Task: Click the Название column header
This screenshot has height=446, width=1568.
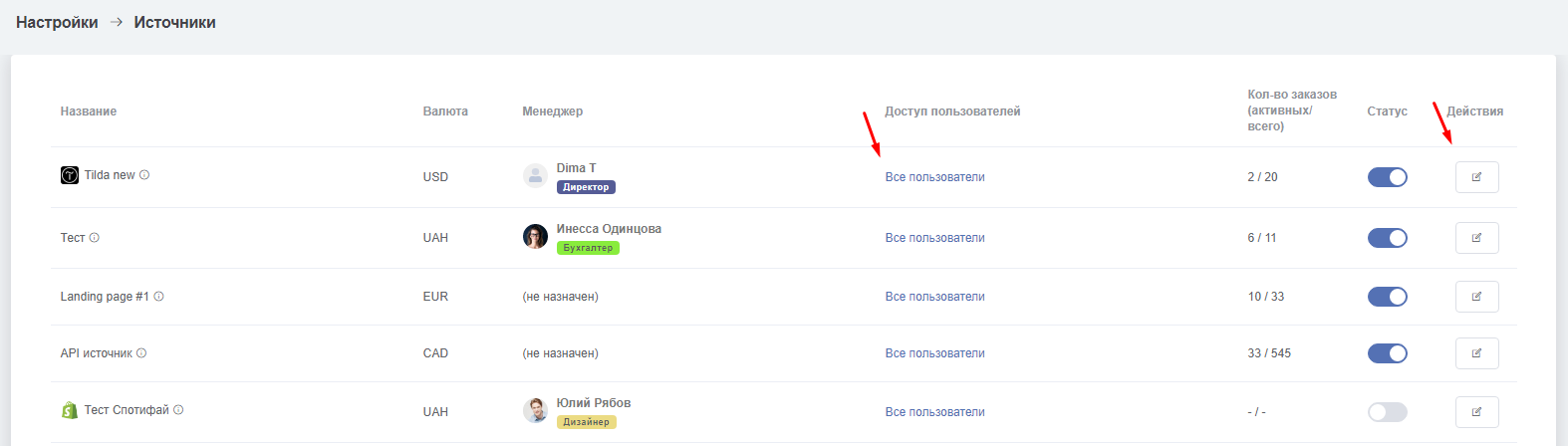Action: (x=89, y=111)
